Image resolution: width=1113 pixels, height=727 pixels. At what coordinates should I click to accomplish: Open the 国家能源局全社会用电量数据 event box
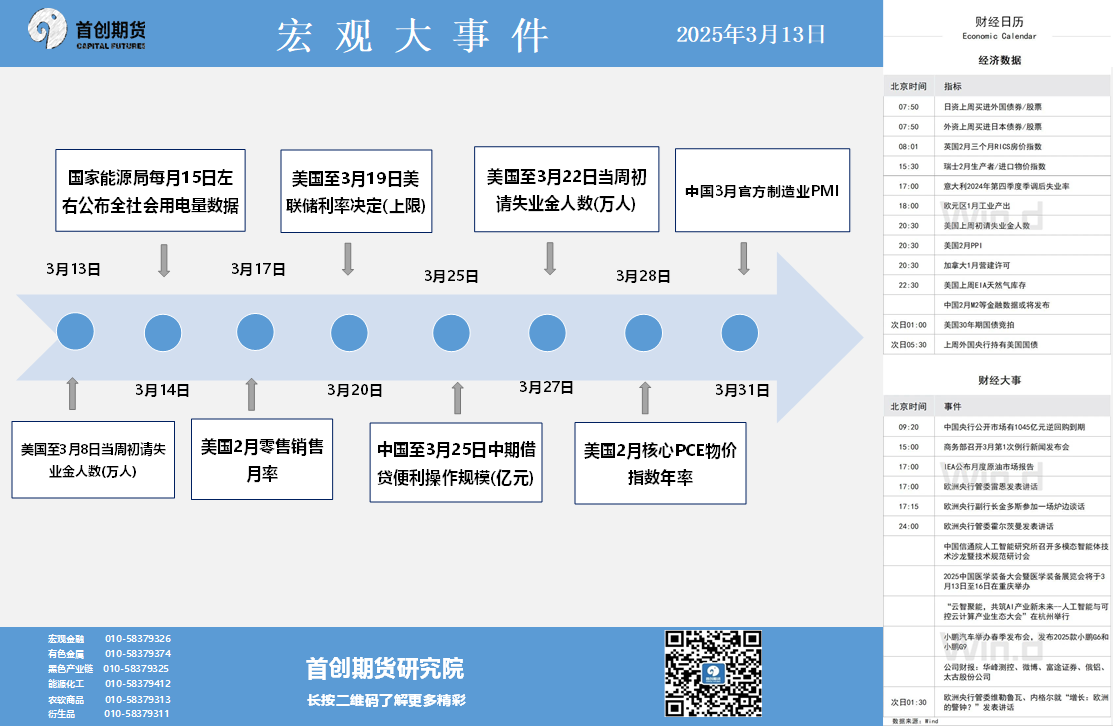pyautogui.click(x=150, y=190)
